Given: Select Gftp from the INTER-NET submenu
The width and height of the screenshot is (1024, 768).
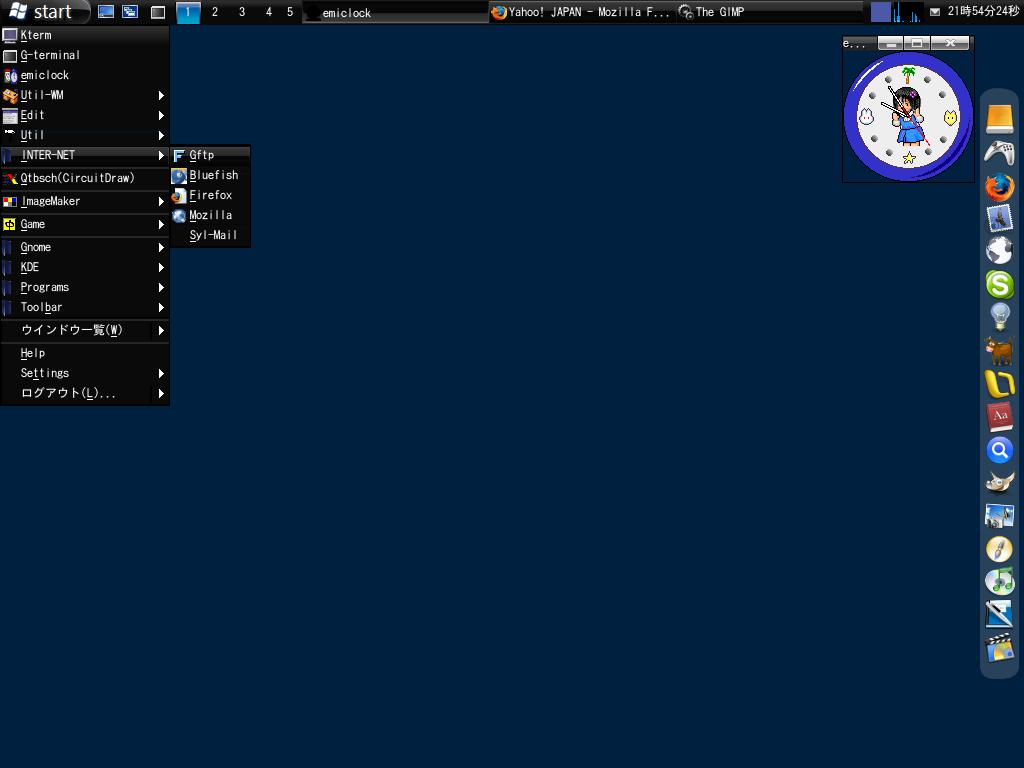Looking at the screenshot, I should click(x=201, y=155).
